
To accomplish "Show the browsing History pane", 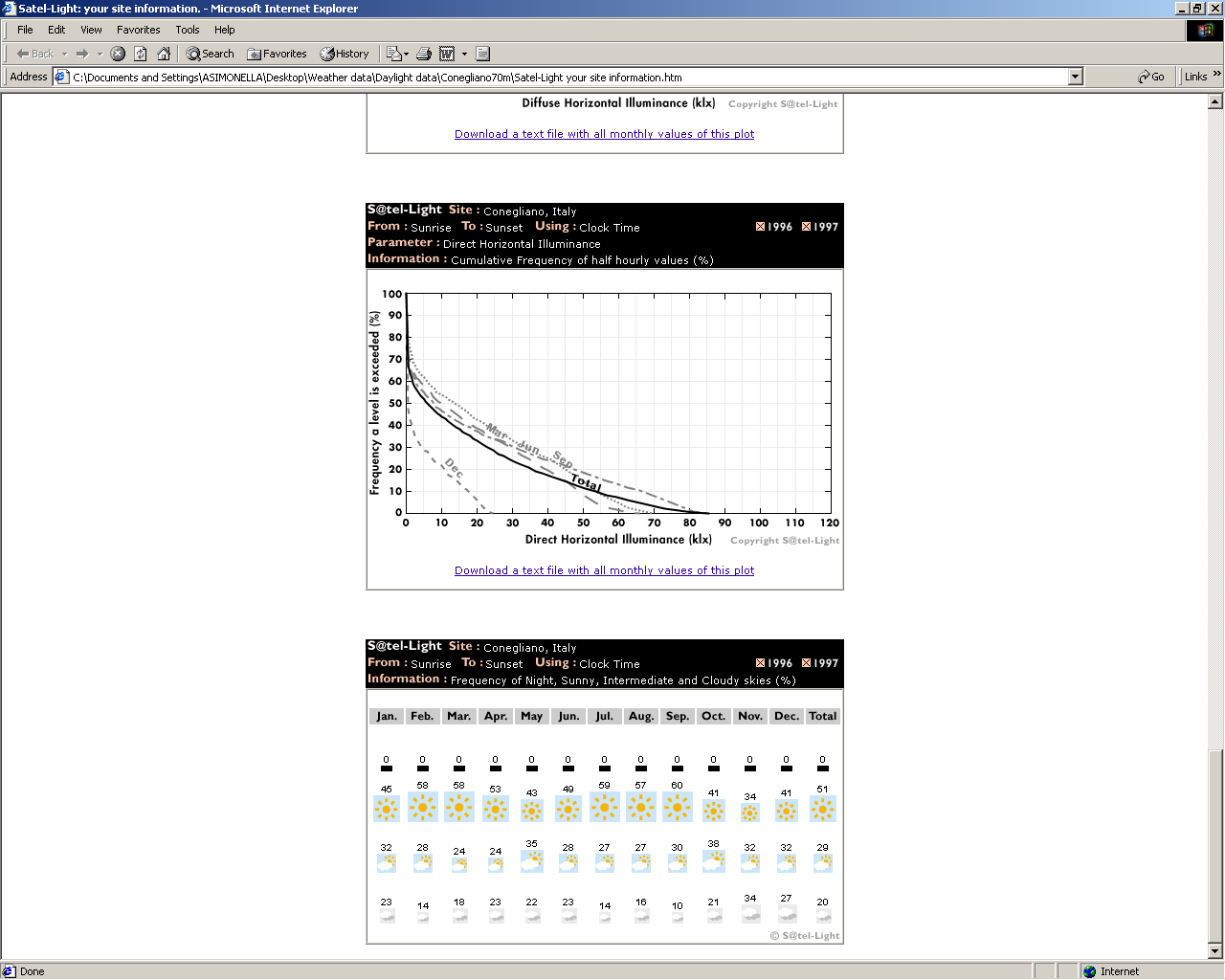I will coord(345,54).
